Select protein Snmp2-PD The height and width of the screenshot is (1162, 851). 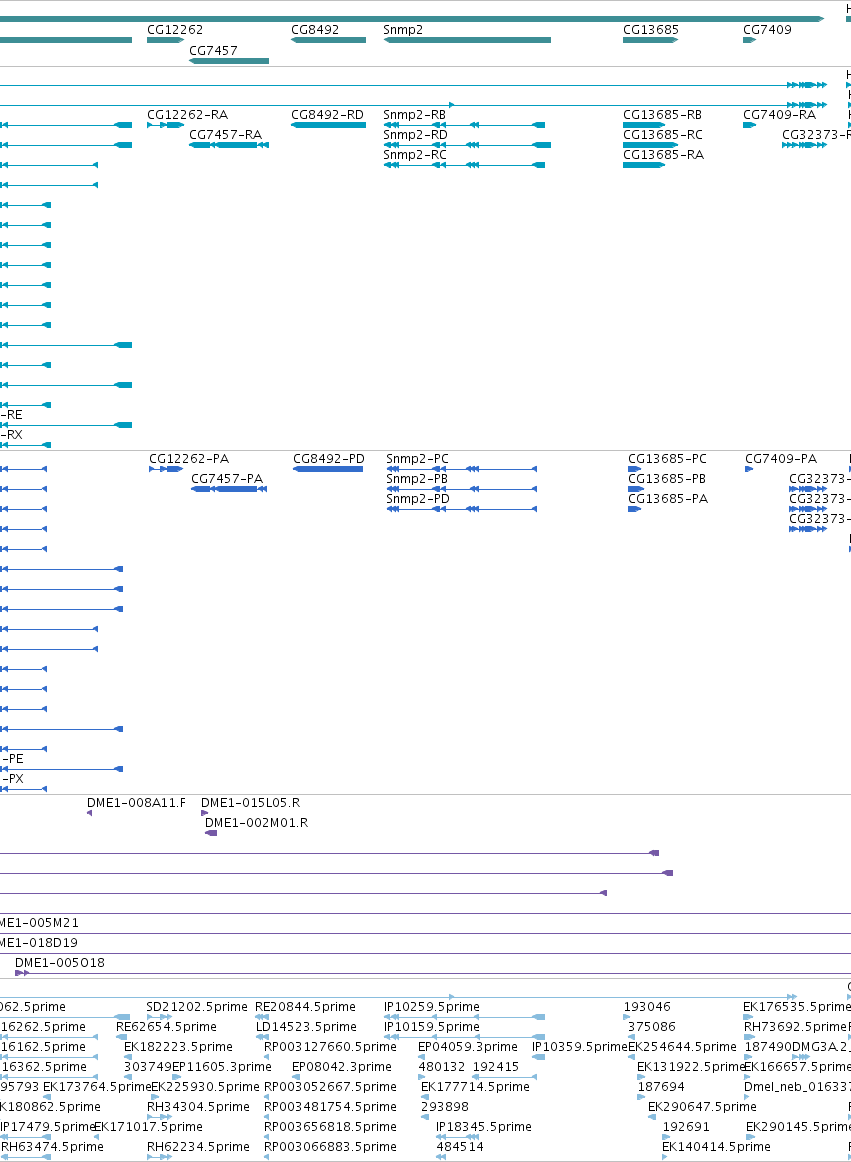(x=418, y=499)
